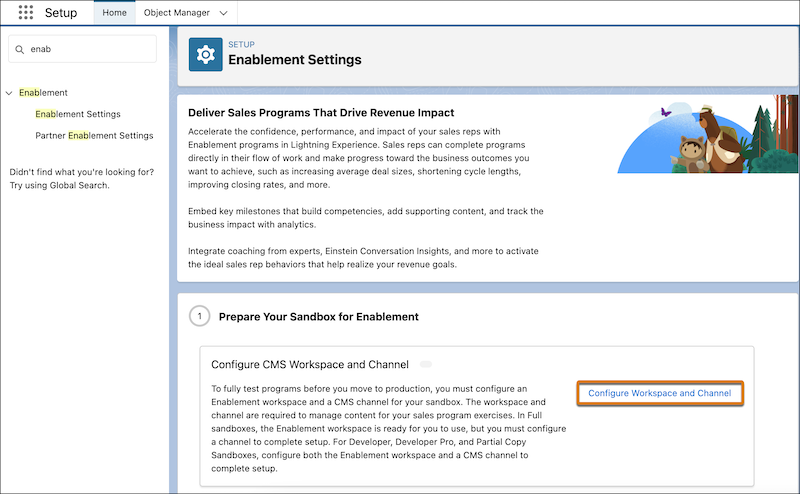Click 'Try using Global Search.' text

coord(60,185)
